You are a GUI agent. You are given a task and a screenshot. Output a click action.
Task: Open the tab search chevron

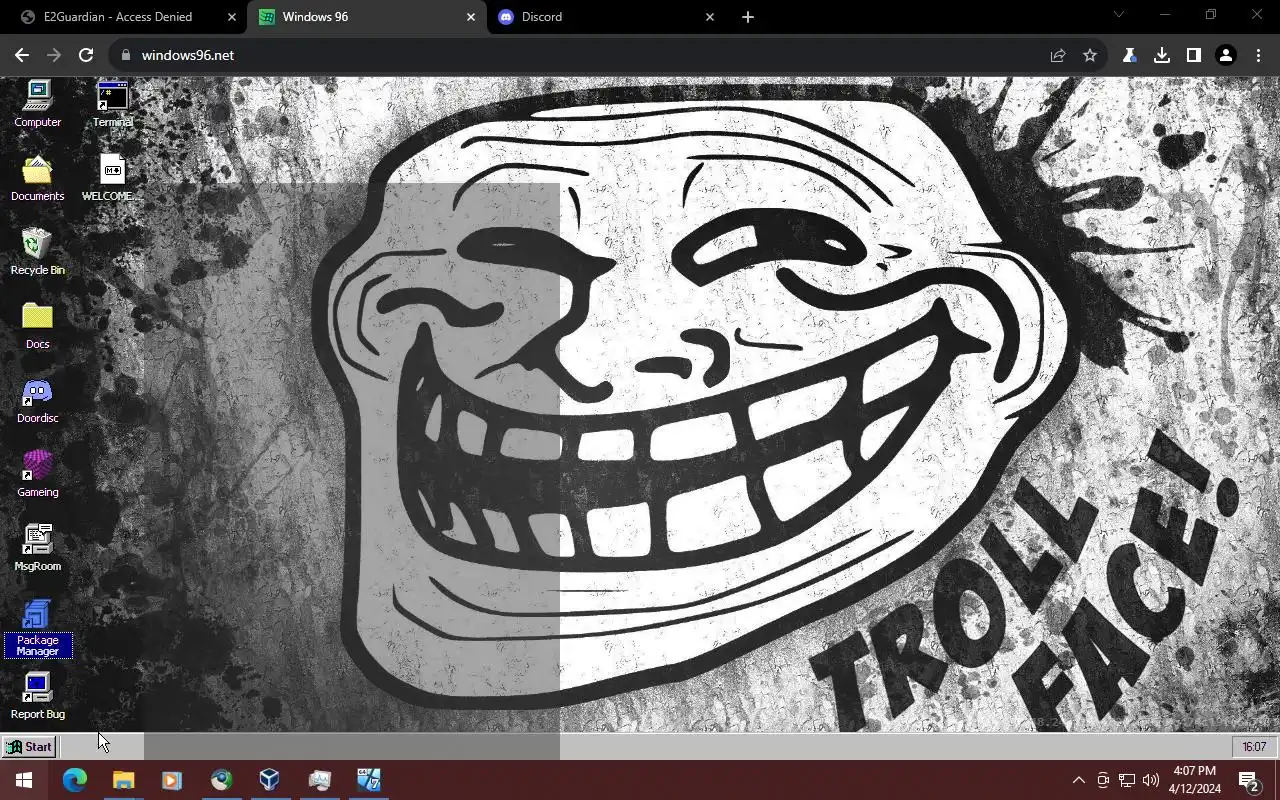(x=1119, y=15)
